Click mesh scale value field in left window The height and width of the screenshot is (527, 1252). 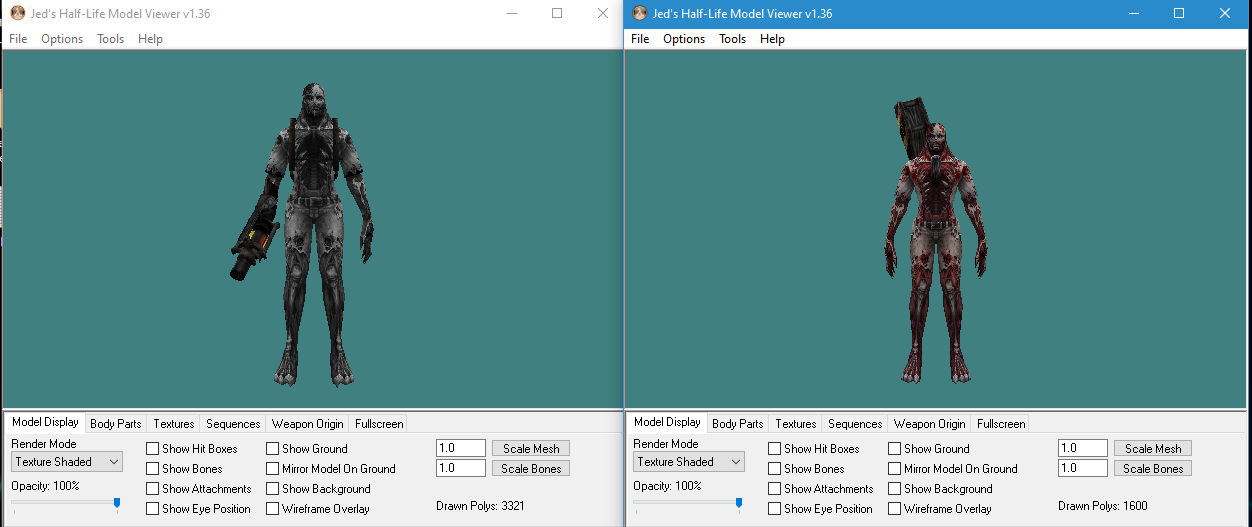click(461, 449)
